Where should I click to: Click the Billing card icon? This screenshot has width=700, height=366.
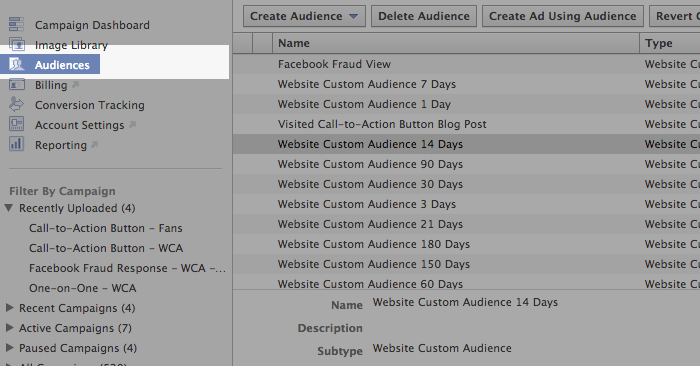pos(17,84)
